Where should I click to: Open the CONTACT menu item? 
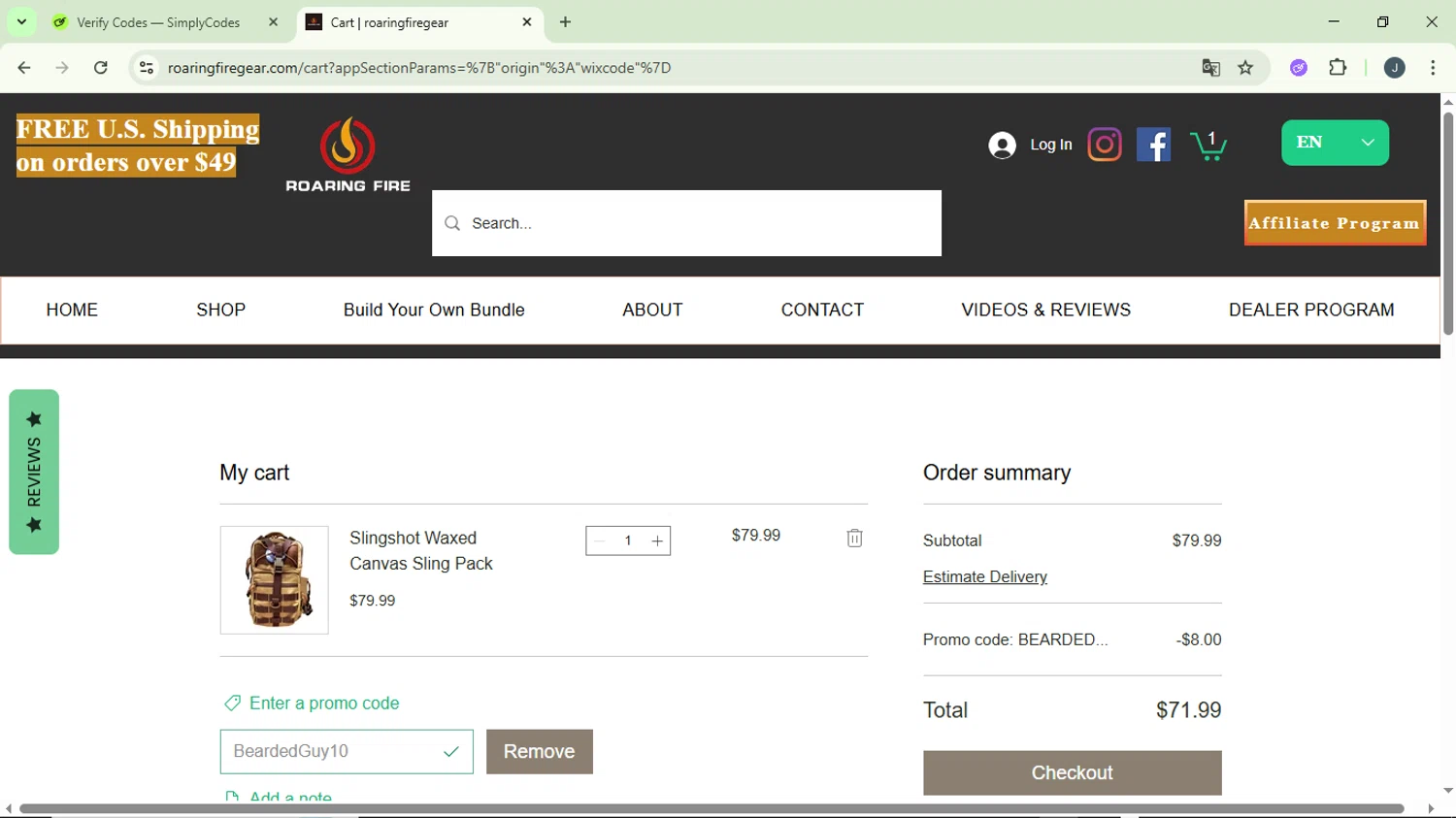tap(822, 311)
